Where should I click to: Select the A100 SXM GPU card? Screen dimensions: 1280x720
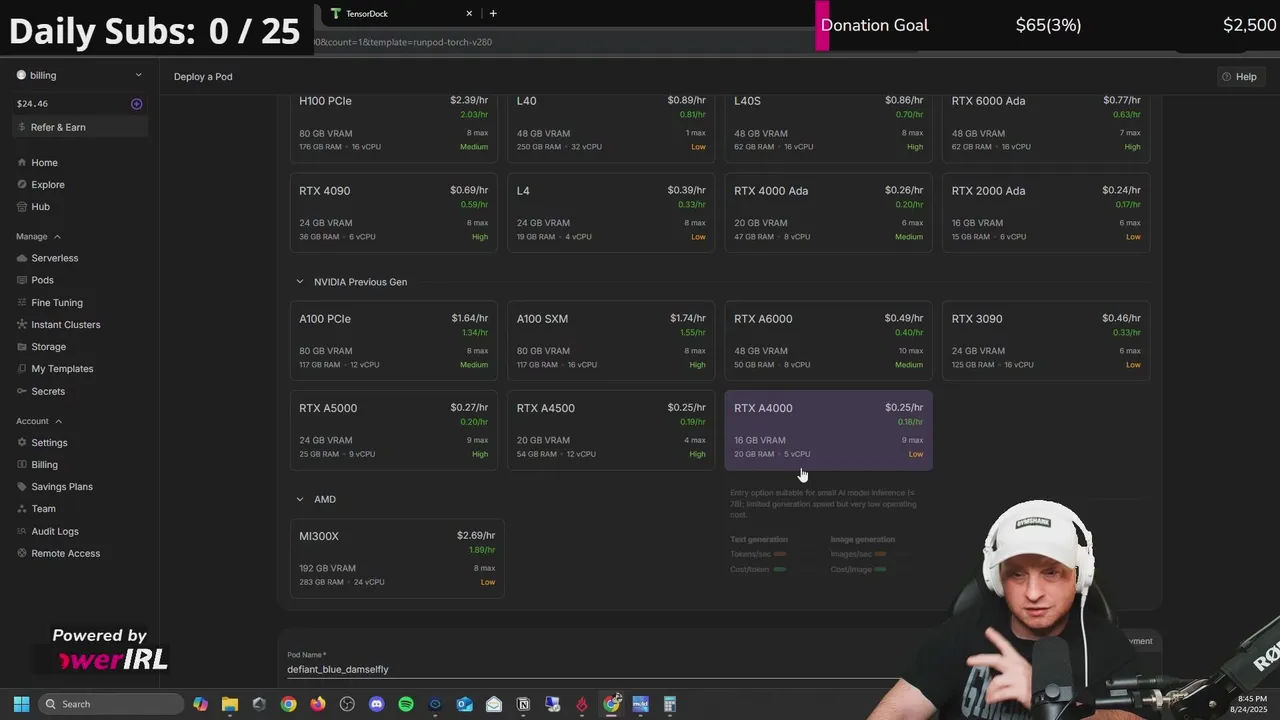pos(611,341)
